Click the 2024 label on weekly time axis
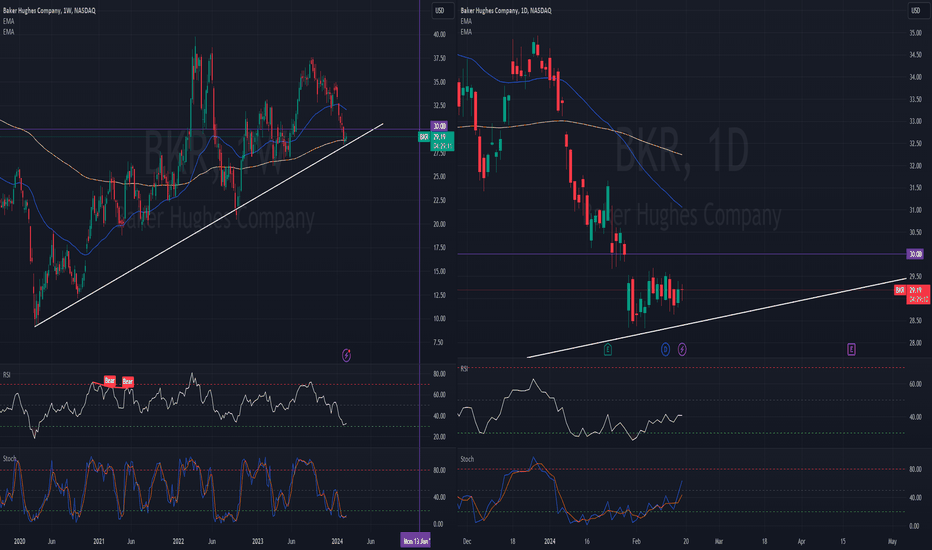The width and height of the screenshot is (932, 550). click(x=337, y=541)
